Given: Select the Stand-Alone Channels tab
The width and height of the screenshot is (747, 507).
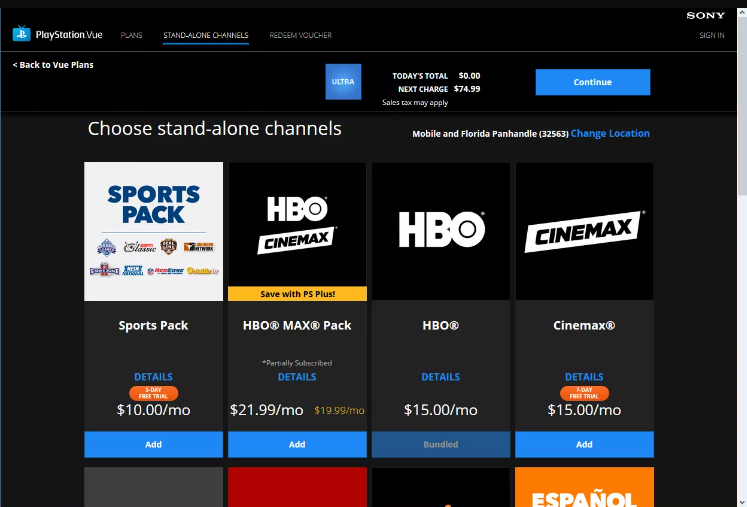Looking at the screenshot, I should pyautogui.click(x=206, y=36).
